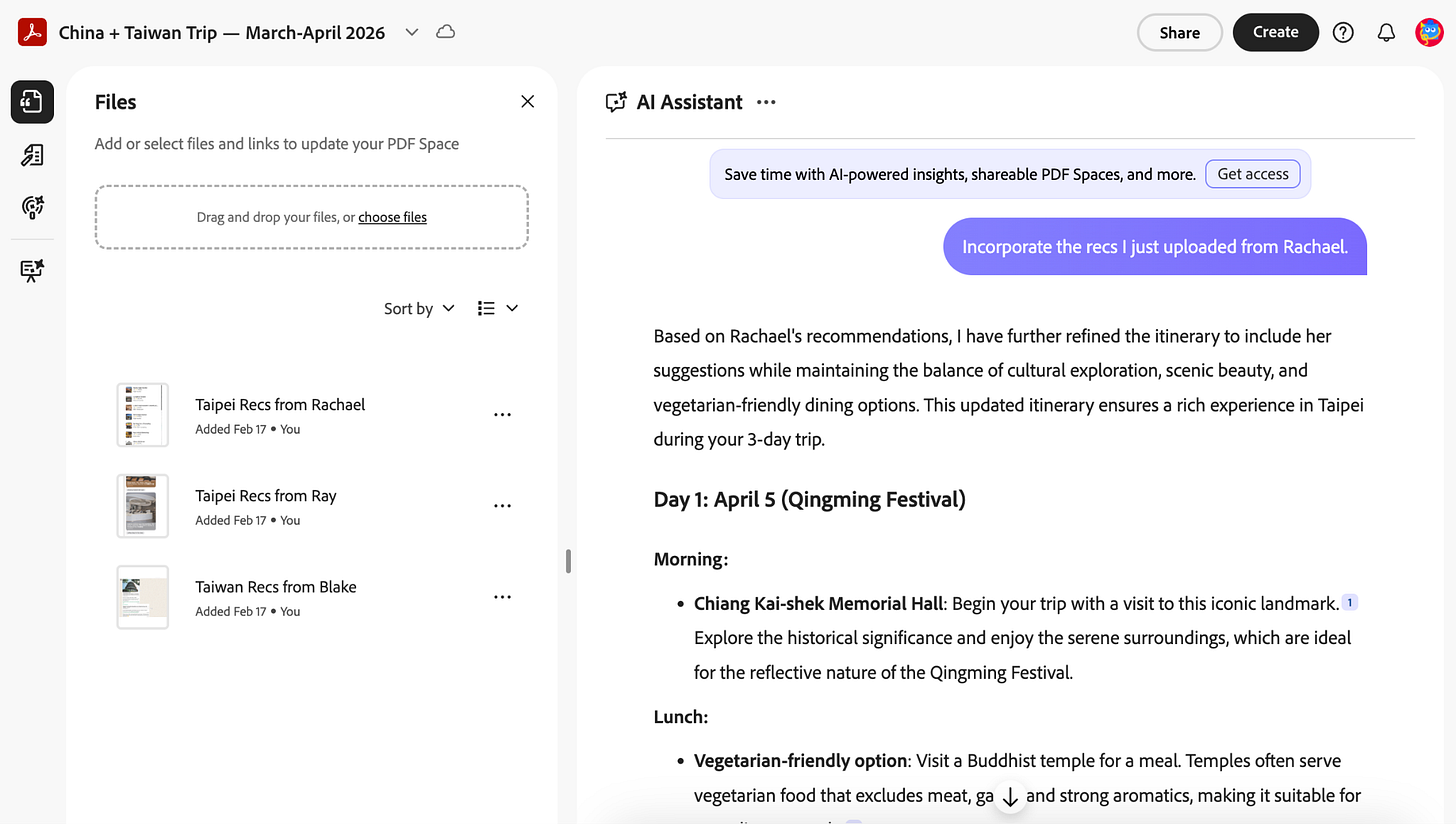Open Taiwan Recs from Blake thumbnail
Viewport: 1456px width, 824px height.
tap(142, 597)
